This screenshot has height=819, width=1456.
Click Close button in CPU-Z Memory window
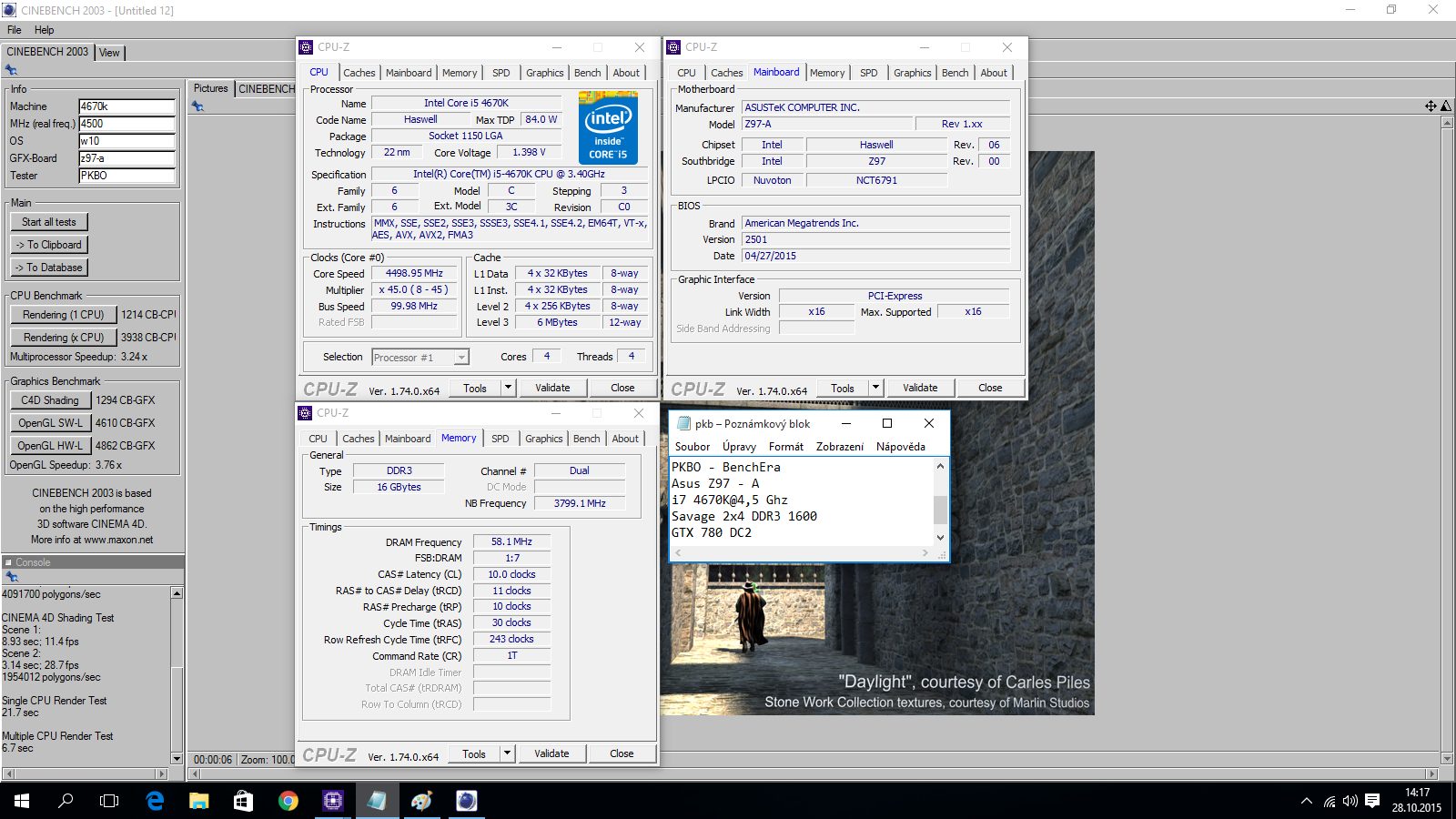[622, 753]
